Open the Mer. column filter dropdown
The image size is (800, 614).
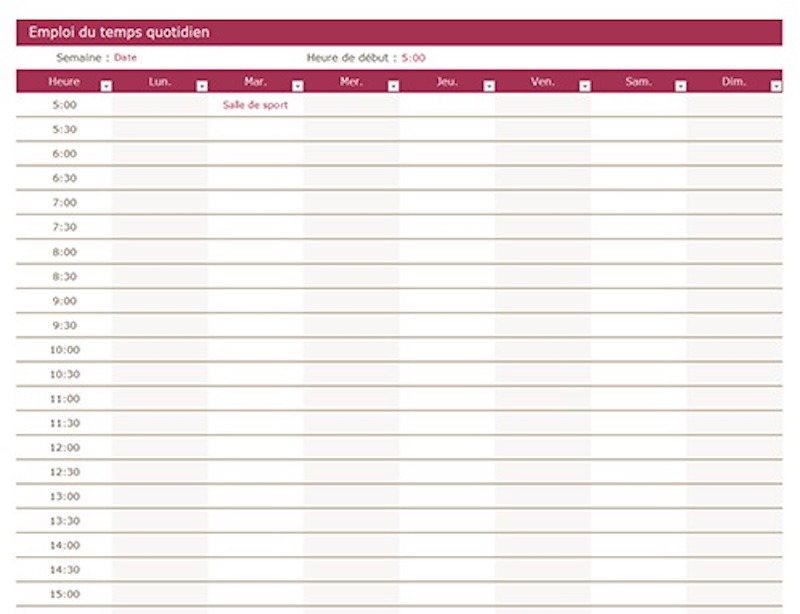tap(393, 86)
